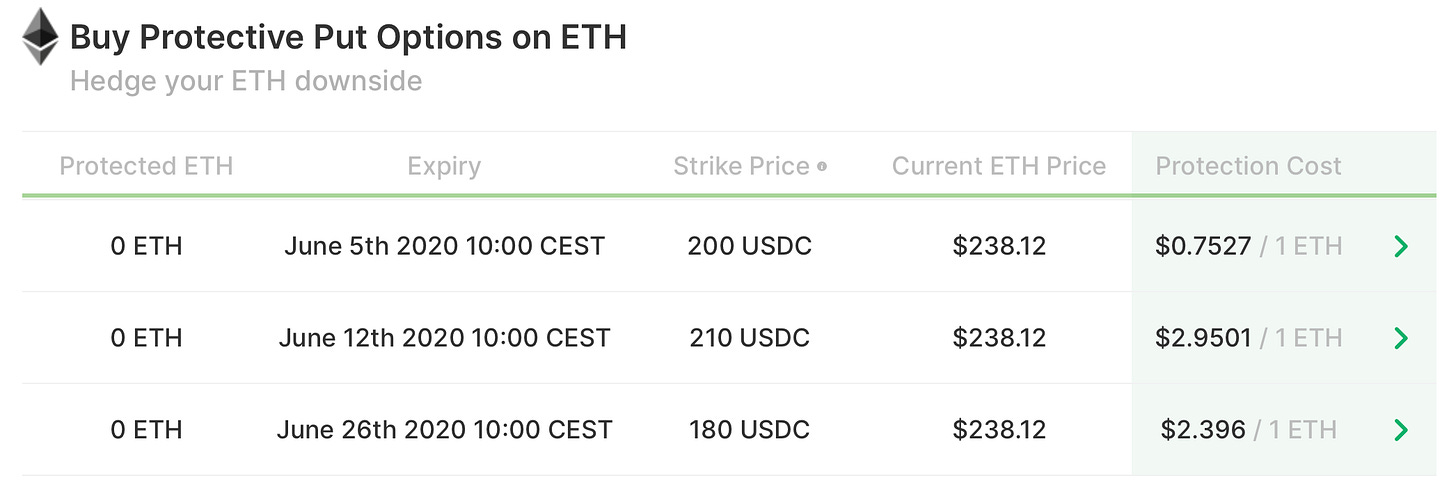1456x494 pixels.
Task: Select the Expiry column header
Action: (444, 166)
